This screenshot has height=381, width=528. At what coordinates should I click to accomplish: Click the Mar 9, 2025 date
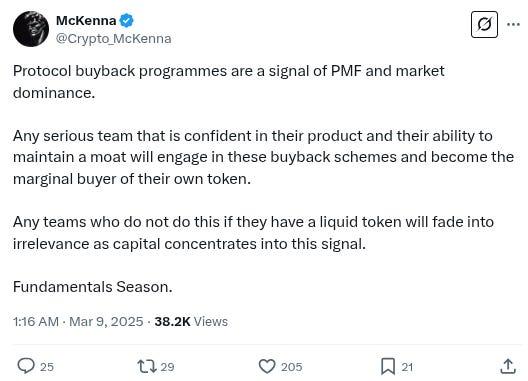(x=106, y=322)
